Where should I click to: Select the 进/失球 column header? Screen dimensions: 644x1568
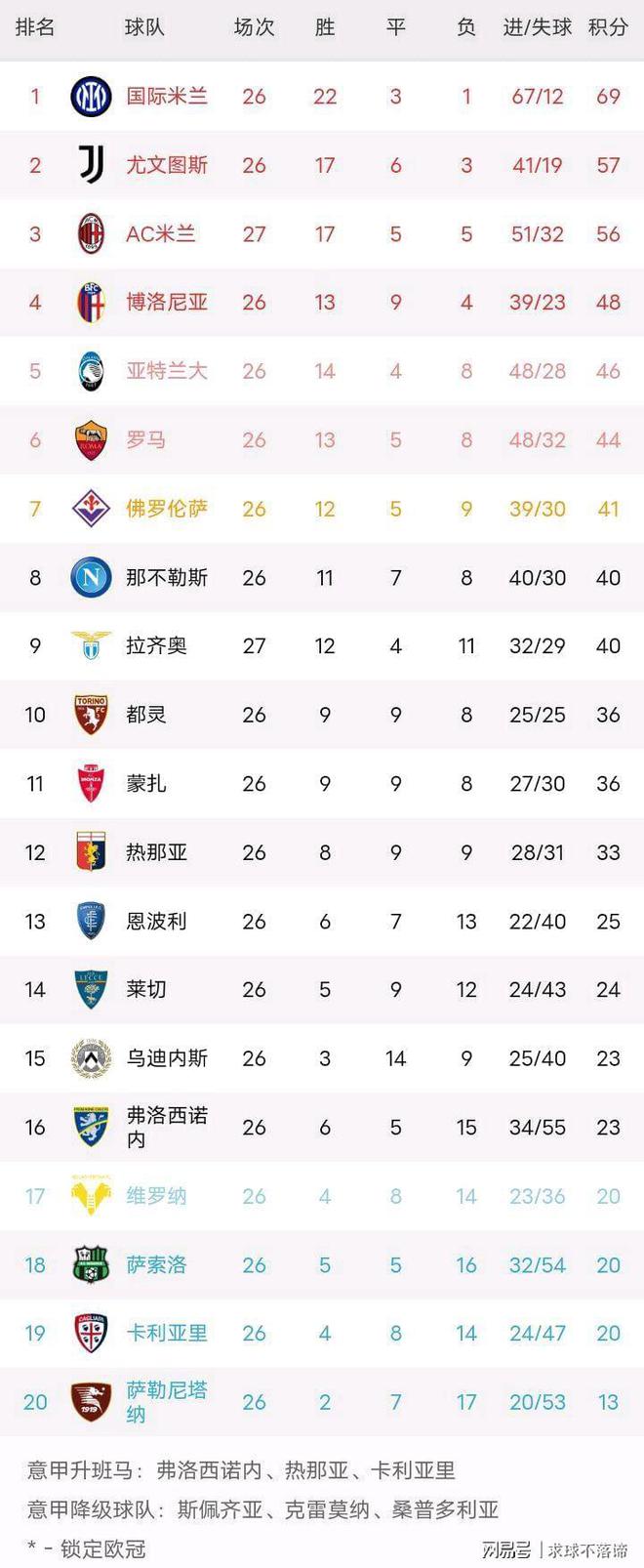[x=538, y=27]
